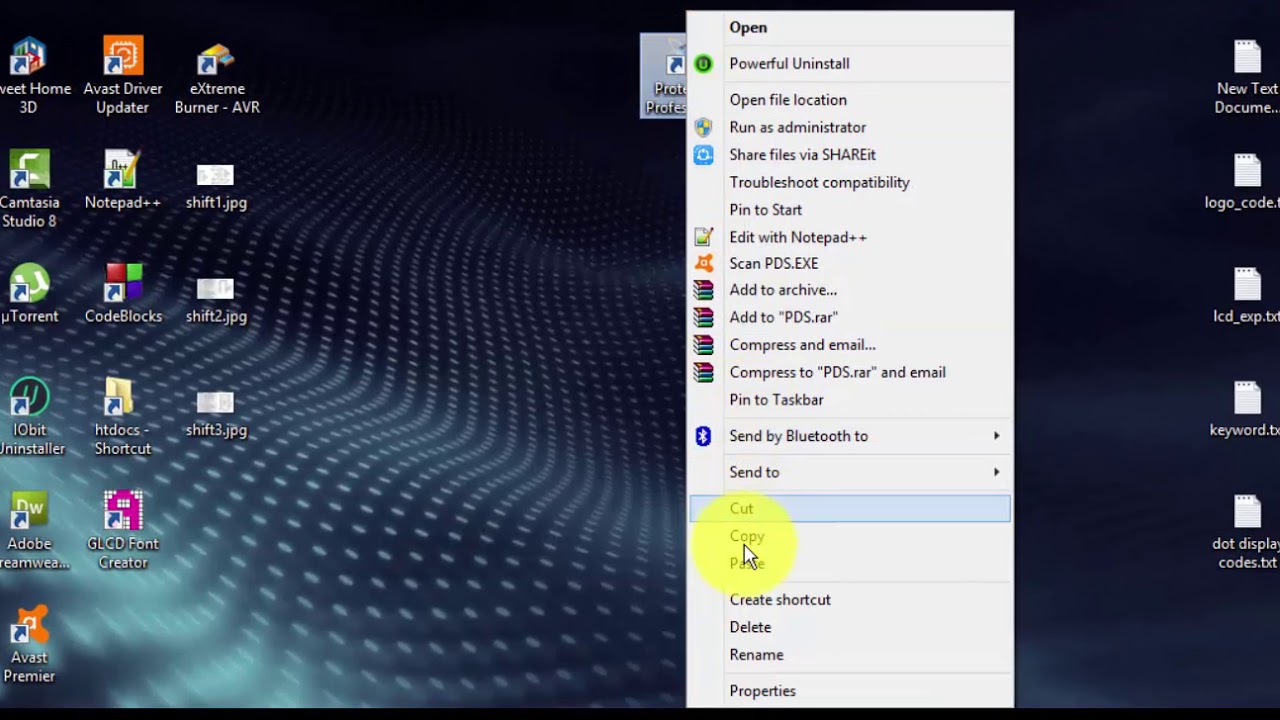This screenshot has height=720, width=1280.
Task: Select dot display codes.txt file
Action: tap(1247, 532)
